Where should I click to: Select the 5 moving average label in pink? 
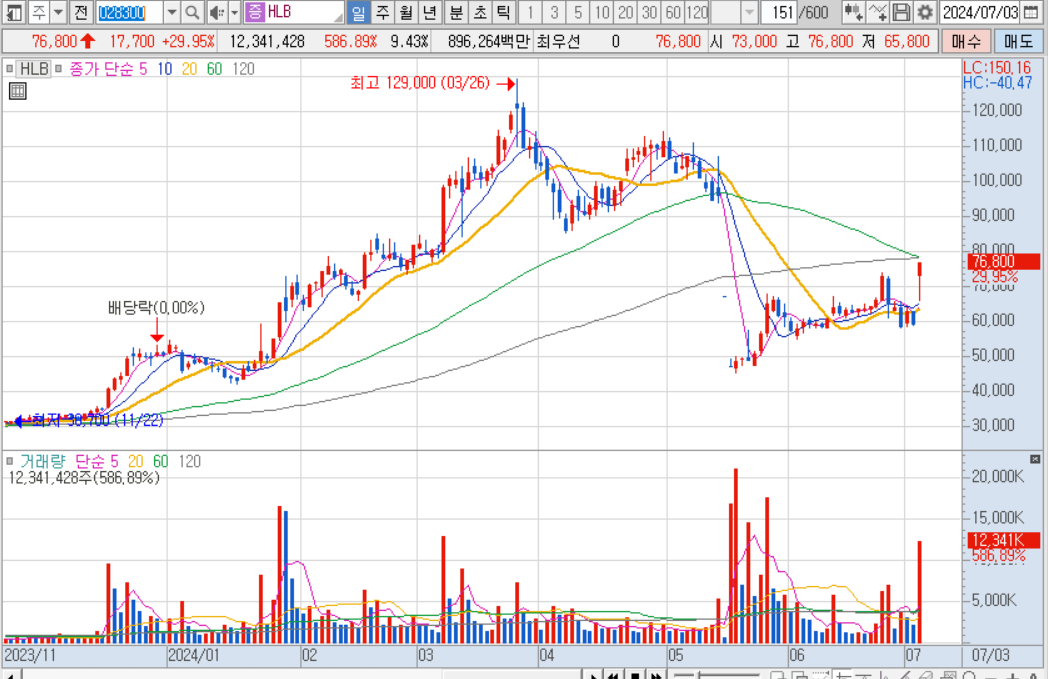click(x=143, y=69)
